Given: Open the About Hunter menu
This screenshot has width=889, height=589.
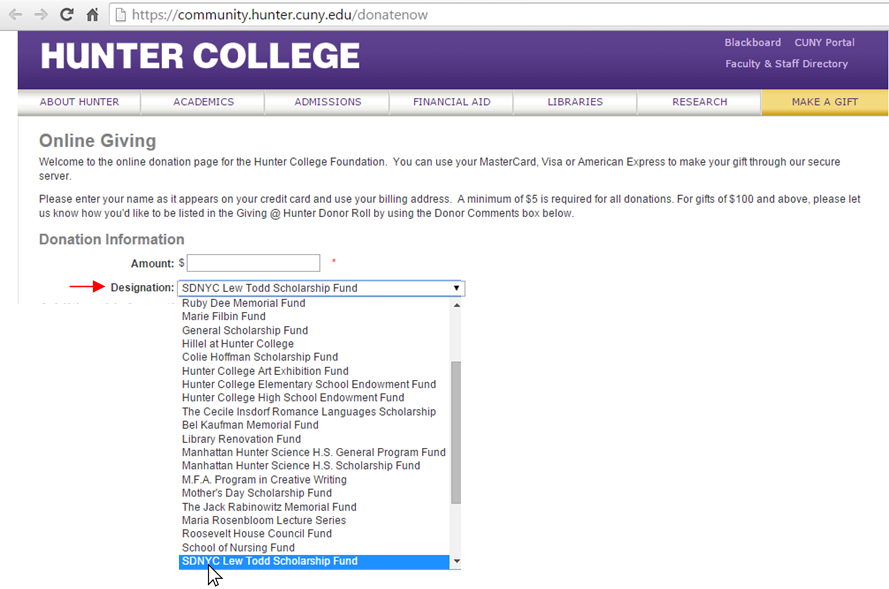Looking at the screenshot, I should click(x=79, y=102).
